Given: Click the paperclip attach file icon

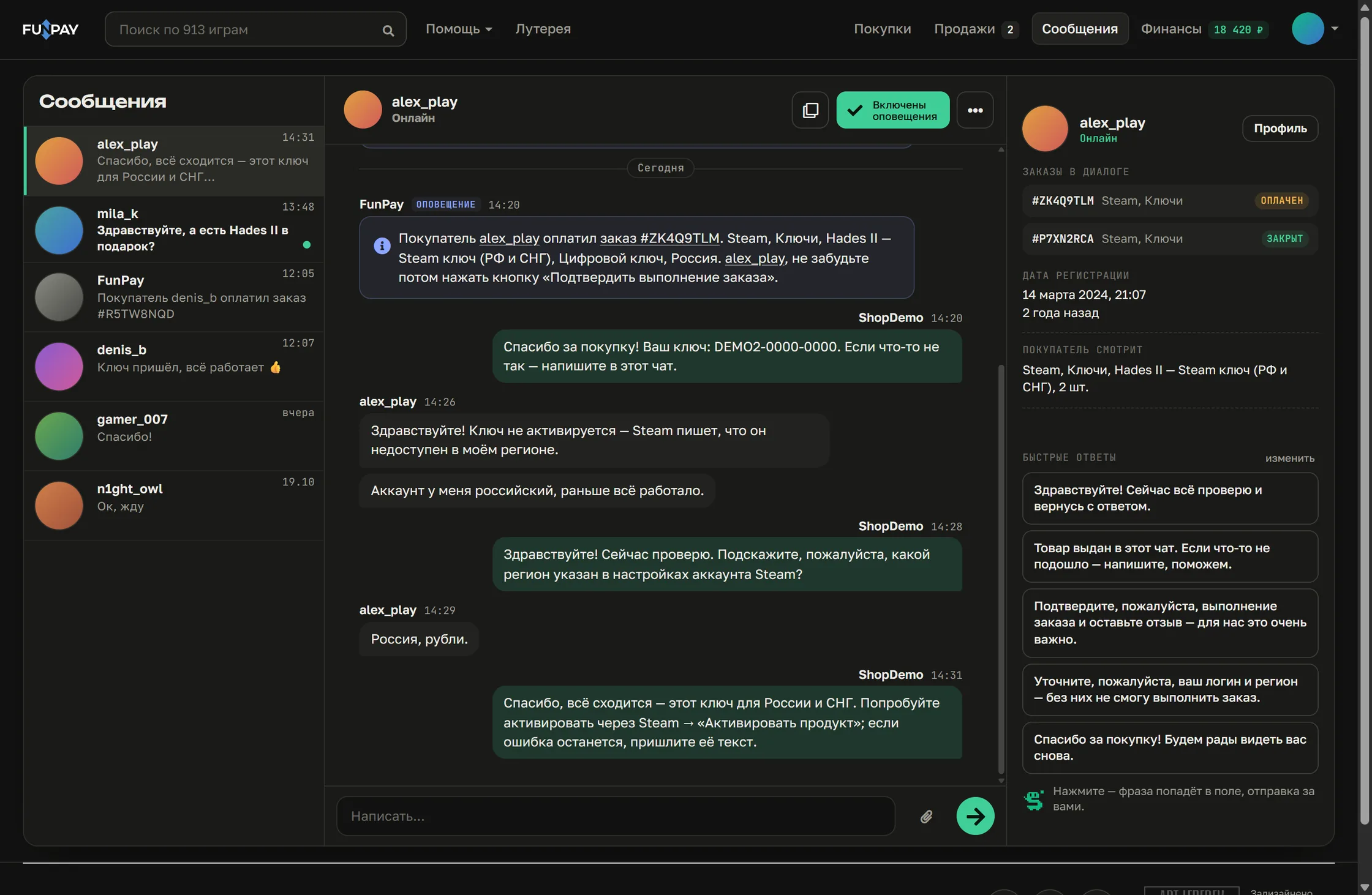Looking at the screenshot, I should 926,816.
